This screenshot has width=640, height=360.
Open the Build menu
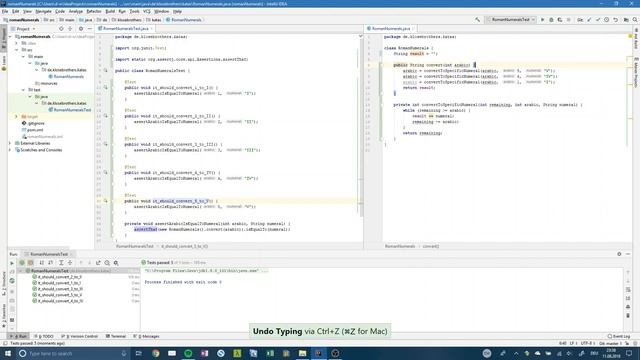click(x=110, y=11)
